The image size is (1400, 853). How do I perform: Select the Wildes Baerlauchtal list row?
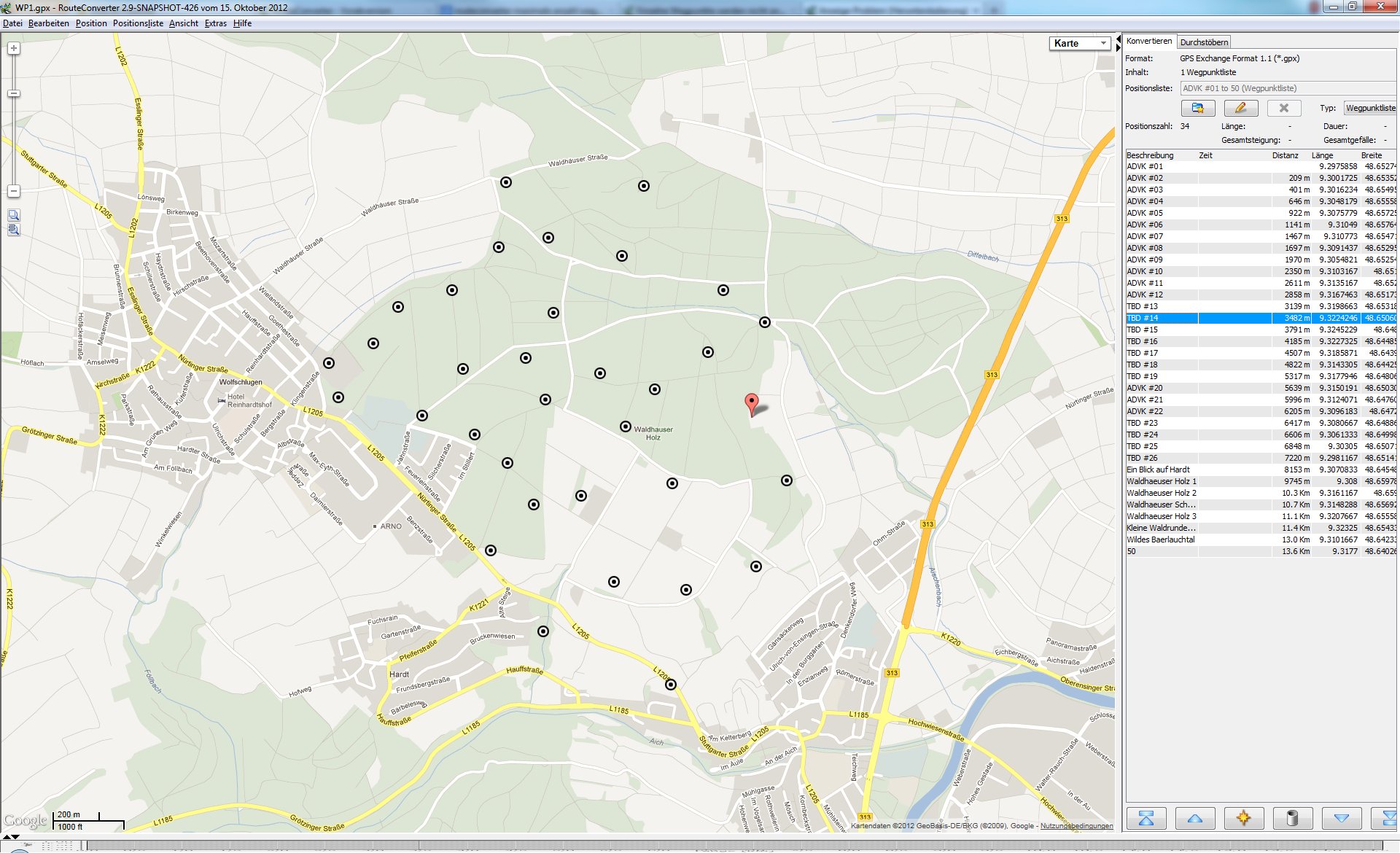pos(1160,540)
